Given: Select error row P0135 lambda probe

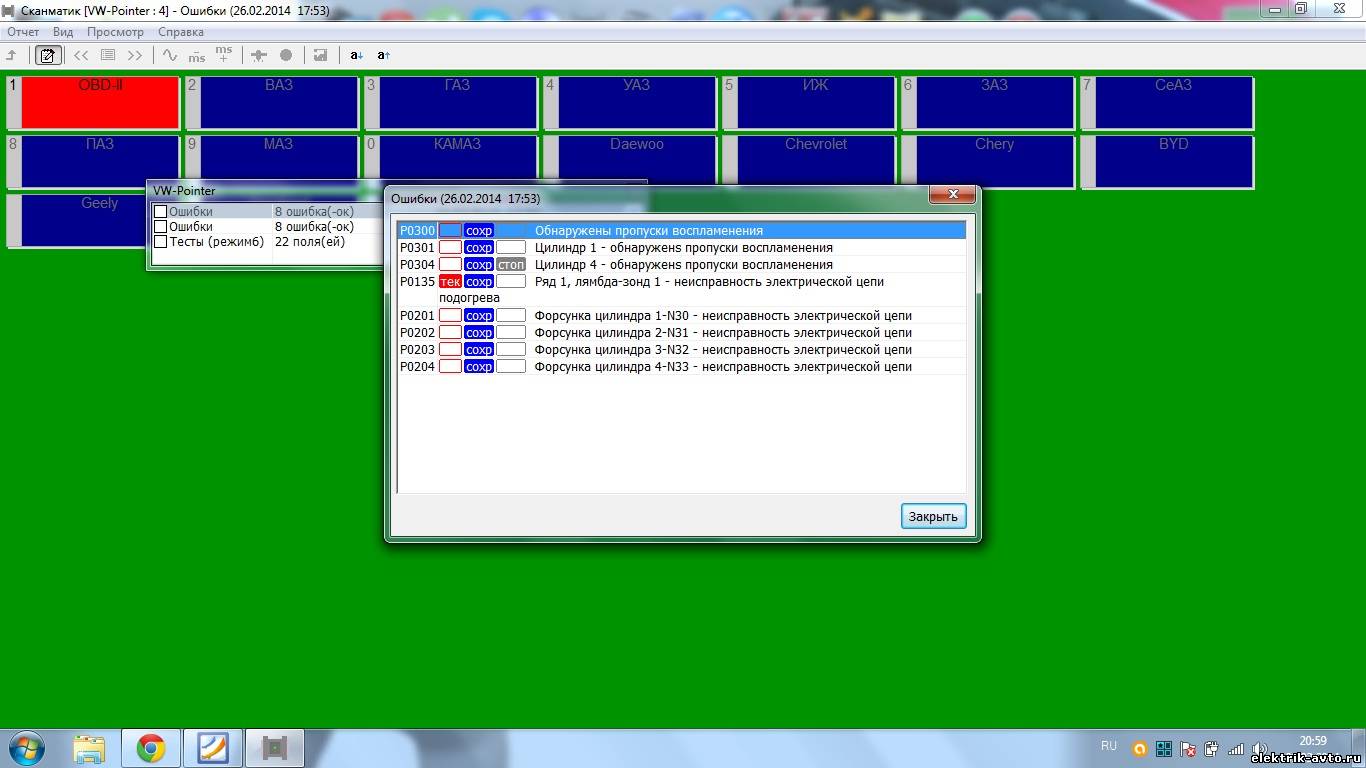Looking at the screenshot, I should (x=709, y=282).
